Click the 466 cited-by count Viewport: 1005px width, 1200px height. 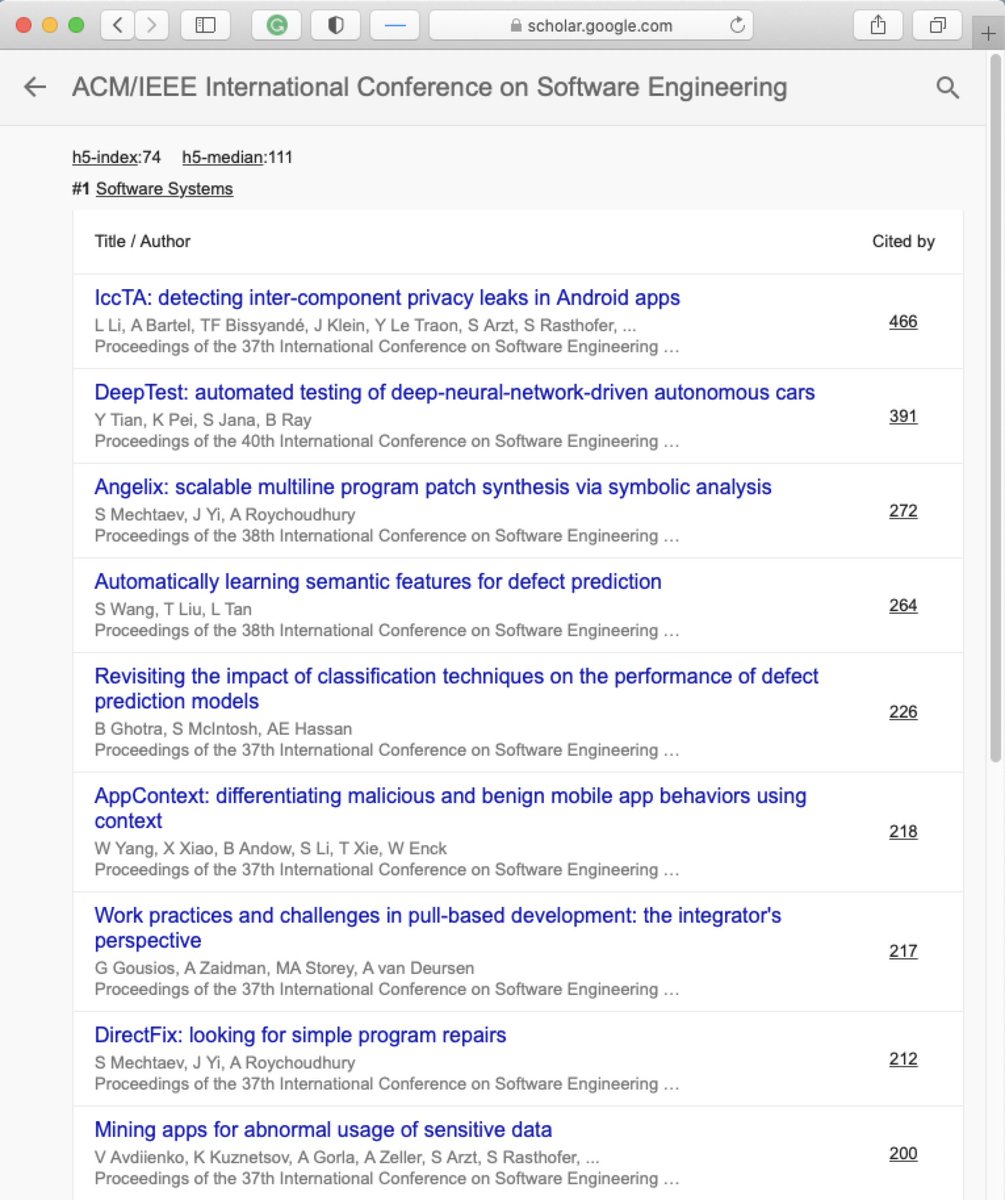click(903, 321)
